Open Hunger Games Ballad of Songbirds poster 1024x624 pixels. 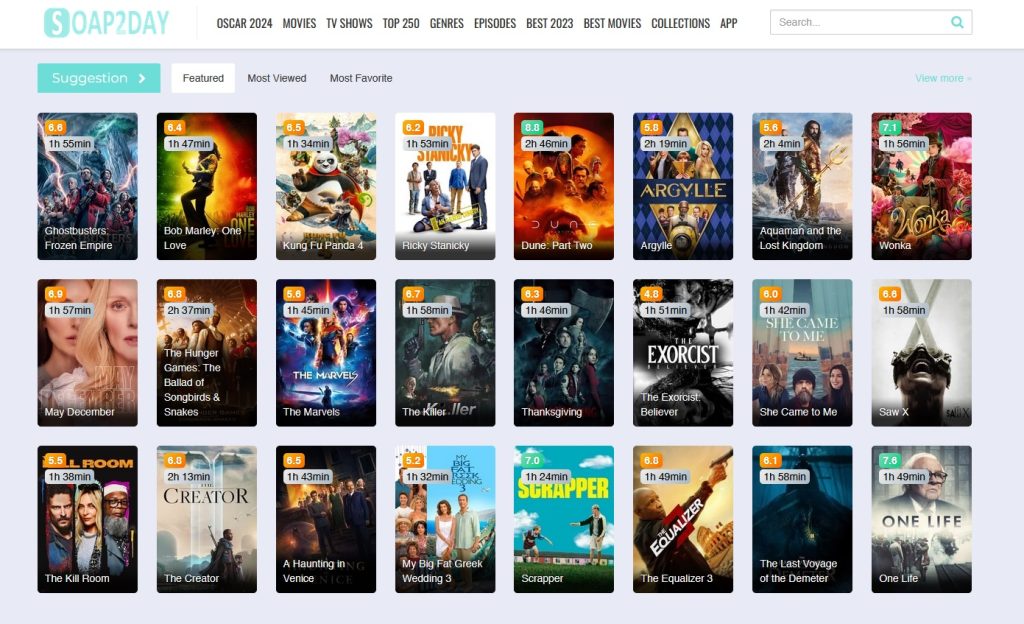pyautogui.click(x=207, y=353)
